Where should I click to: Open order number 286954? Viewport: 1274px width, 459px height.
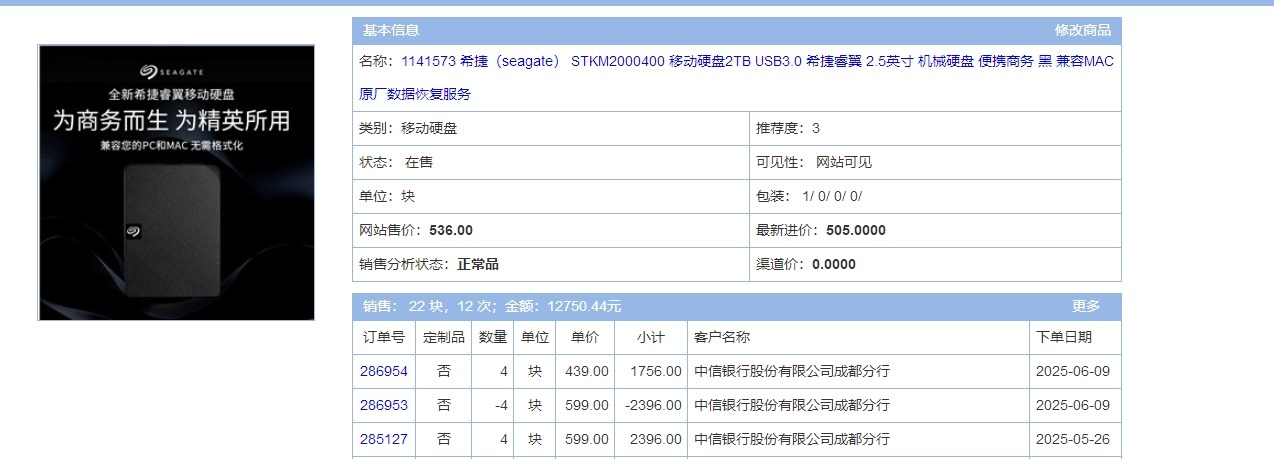pos(384,371)
